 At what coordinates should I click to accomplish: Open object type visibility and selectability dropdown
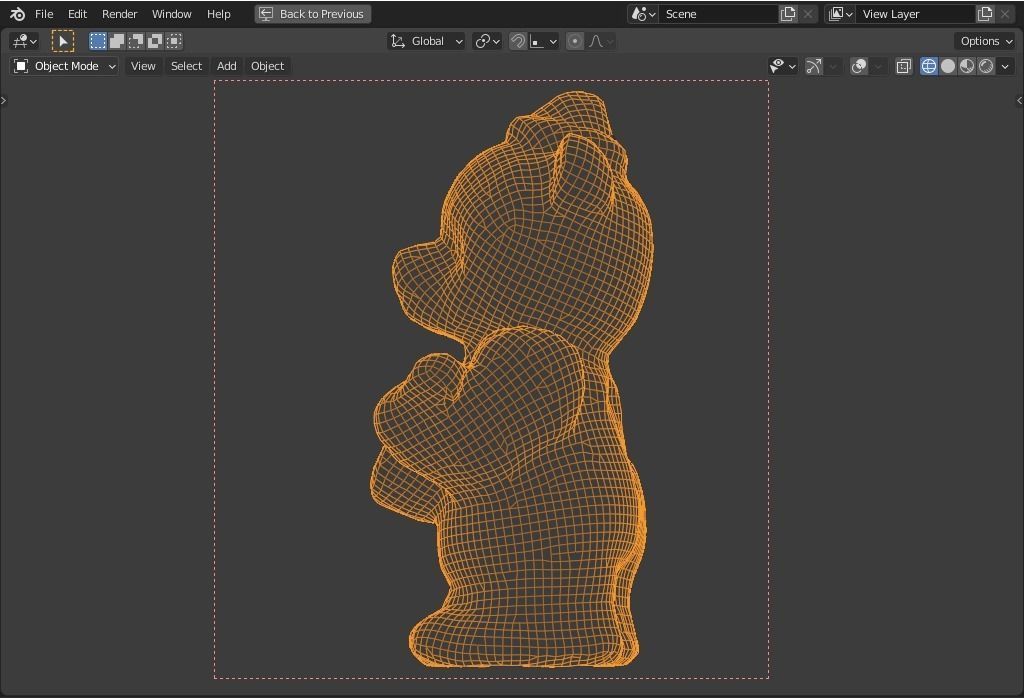tap(782, 66)
